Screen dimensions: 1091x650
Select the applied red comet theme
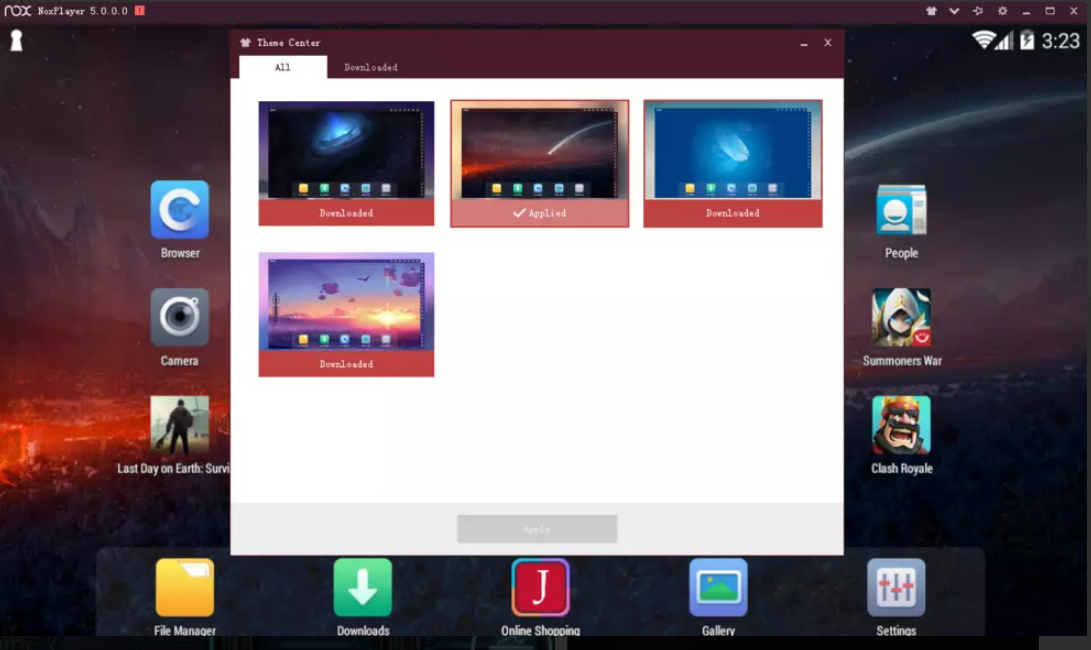539,151
